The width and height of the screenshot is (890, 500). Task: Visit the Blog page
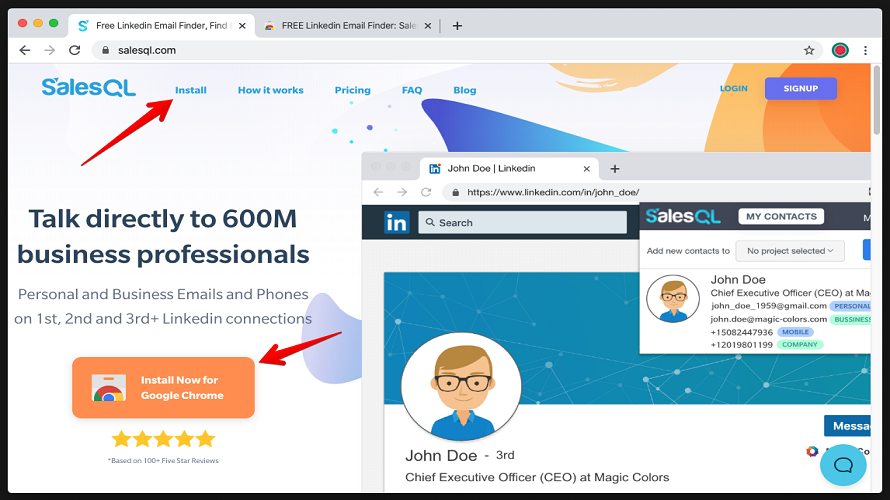pos(465,90)
